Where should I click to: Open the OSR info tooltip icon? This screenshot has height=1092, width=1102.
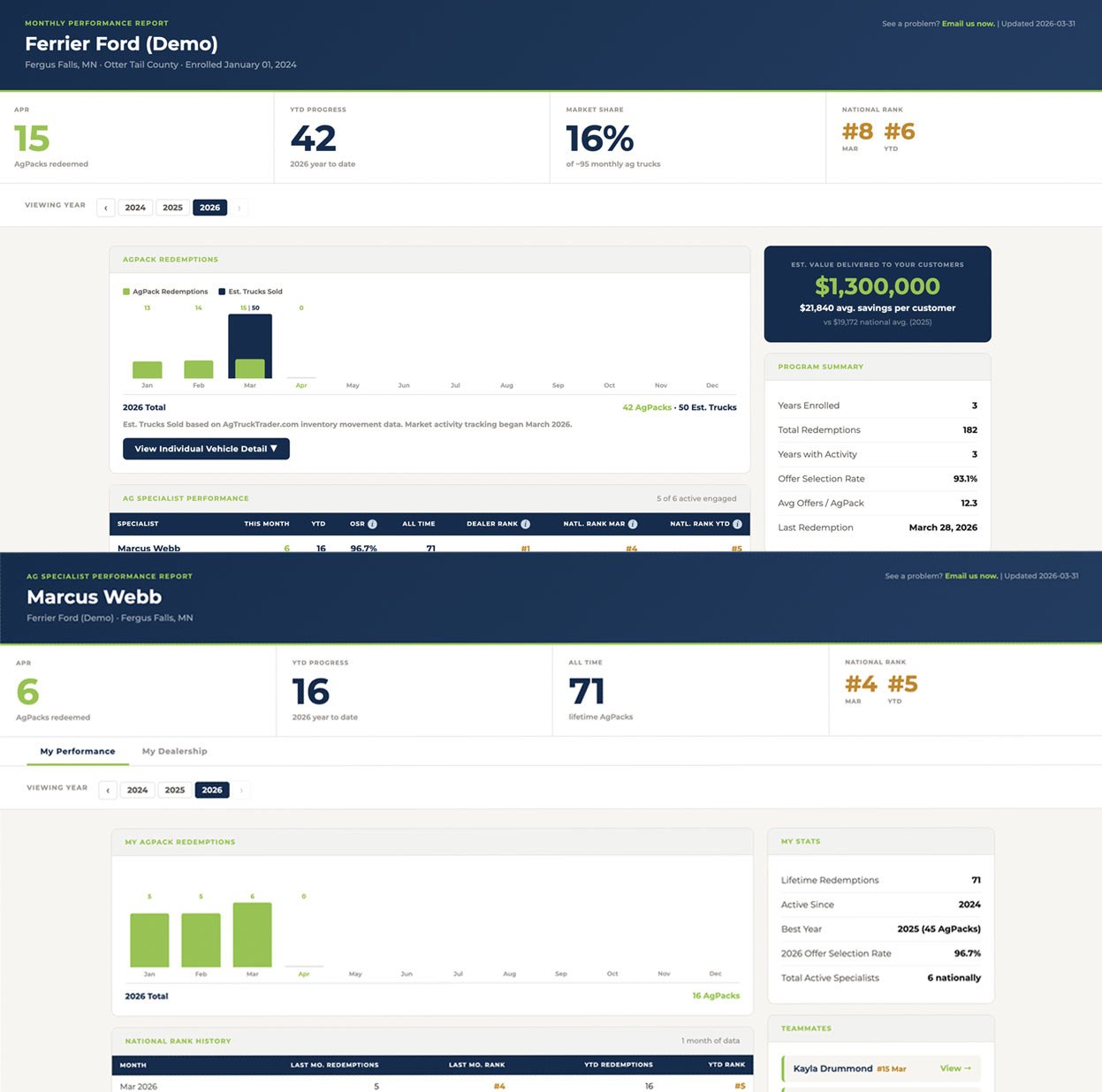pyautogui.click(x=375, y=524)
